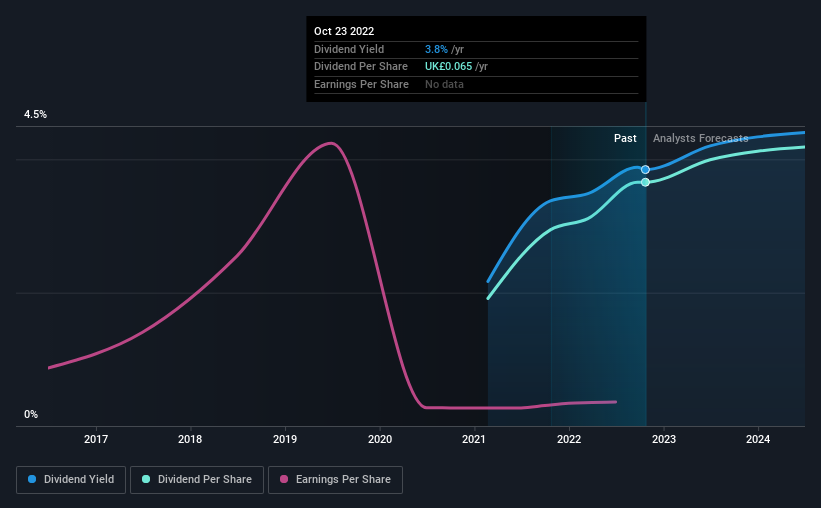The height and width of the screenshot is (508, 821).
Task: Click the 0% y-axis label
Action: click(x=31, y=414)
